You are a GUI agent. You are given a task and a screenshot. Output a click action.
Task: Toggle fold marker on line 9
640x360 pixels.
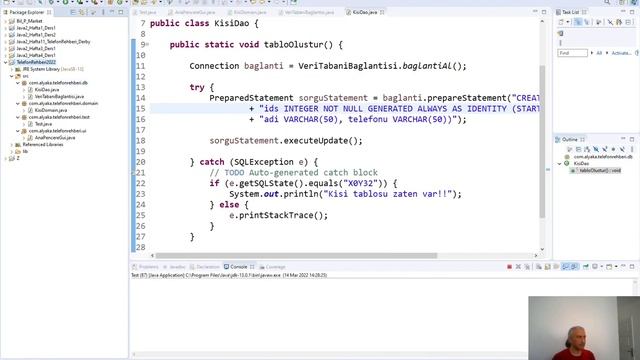coord(147,44)
